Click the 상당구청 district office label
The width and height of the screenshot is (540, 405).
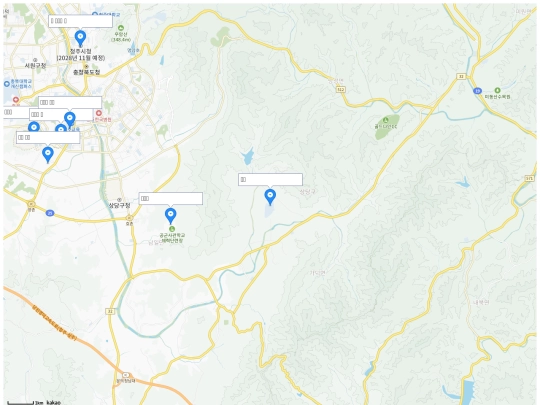[120, 205]
